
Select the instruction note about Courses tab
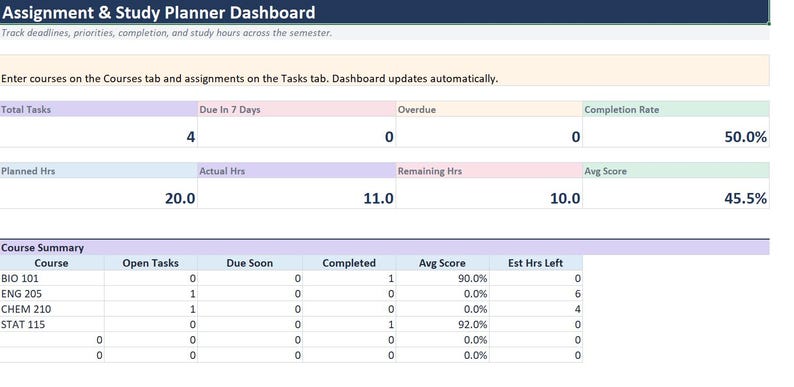coord(250,79)
